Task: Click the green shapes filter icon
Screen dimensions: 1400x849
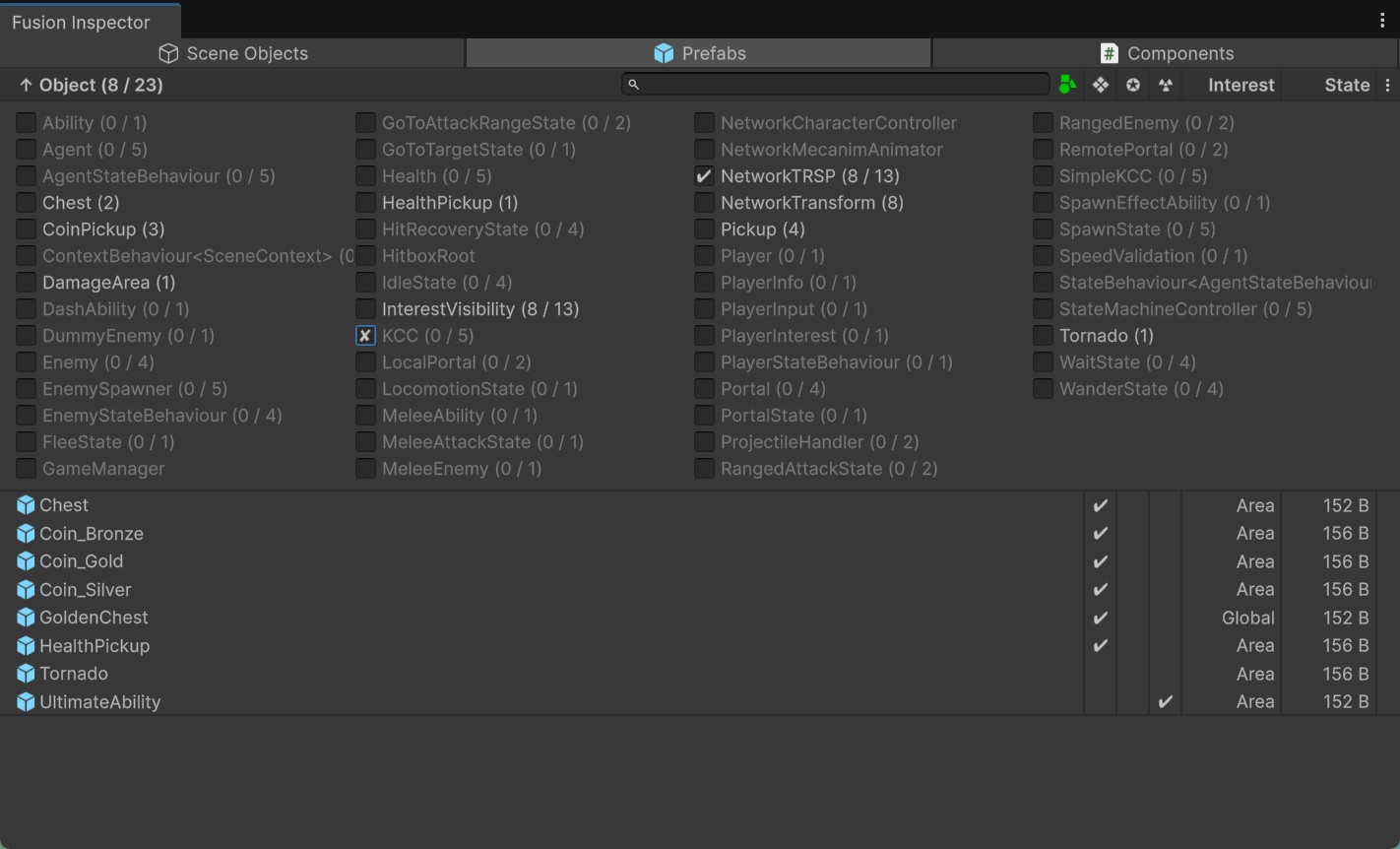Action: coord(1067,85)
